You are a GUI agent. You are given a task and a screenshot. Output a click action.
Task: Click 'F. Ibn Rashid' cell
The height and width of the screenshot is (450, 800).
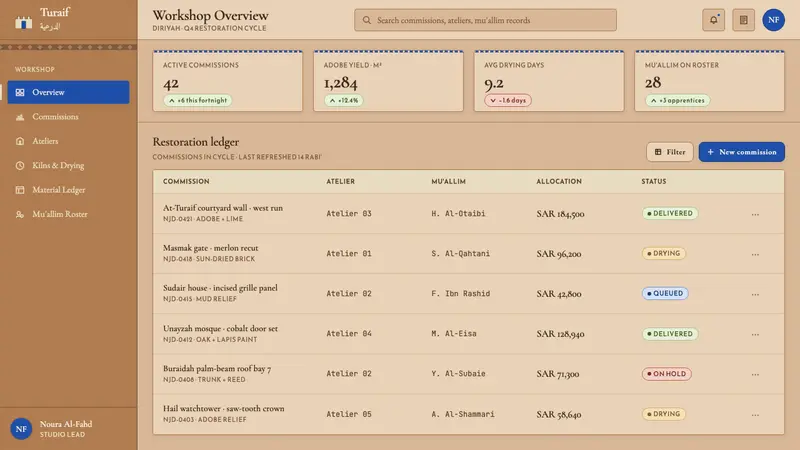(x=461, y=293)
